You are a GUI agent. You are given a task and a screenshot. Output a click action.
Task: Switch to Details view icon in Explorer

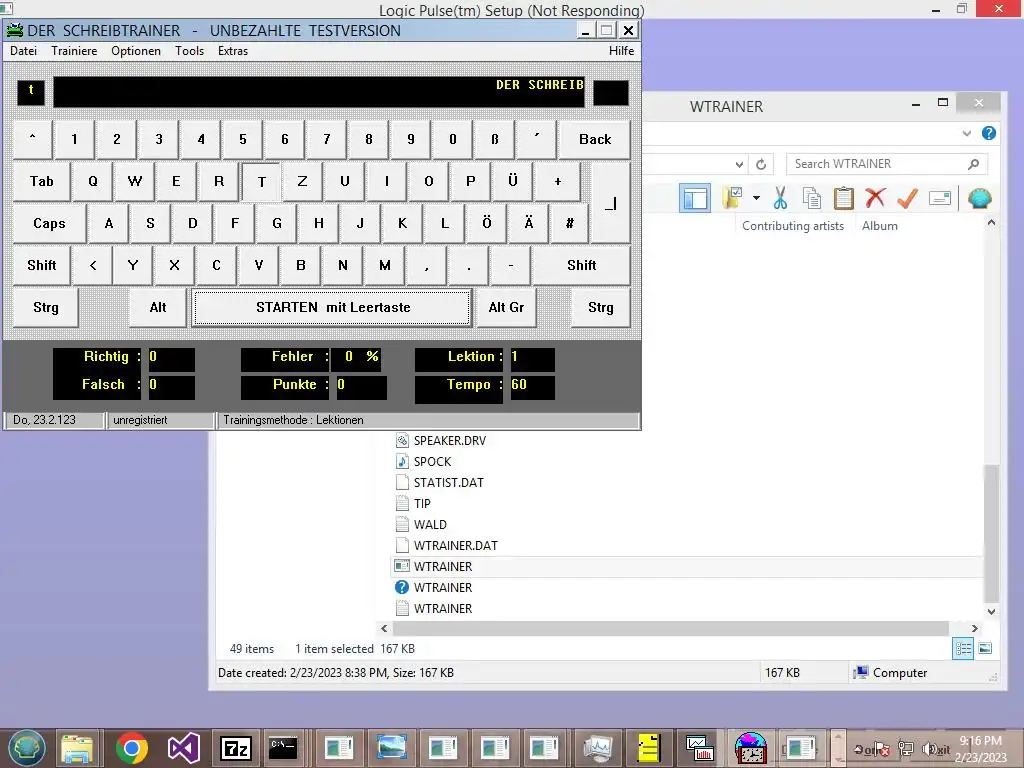point(963,648)
